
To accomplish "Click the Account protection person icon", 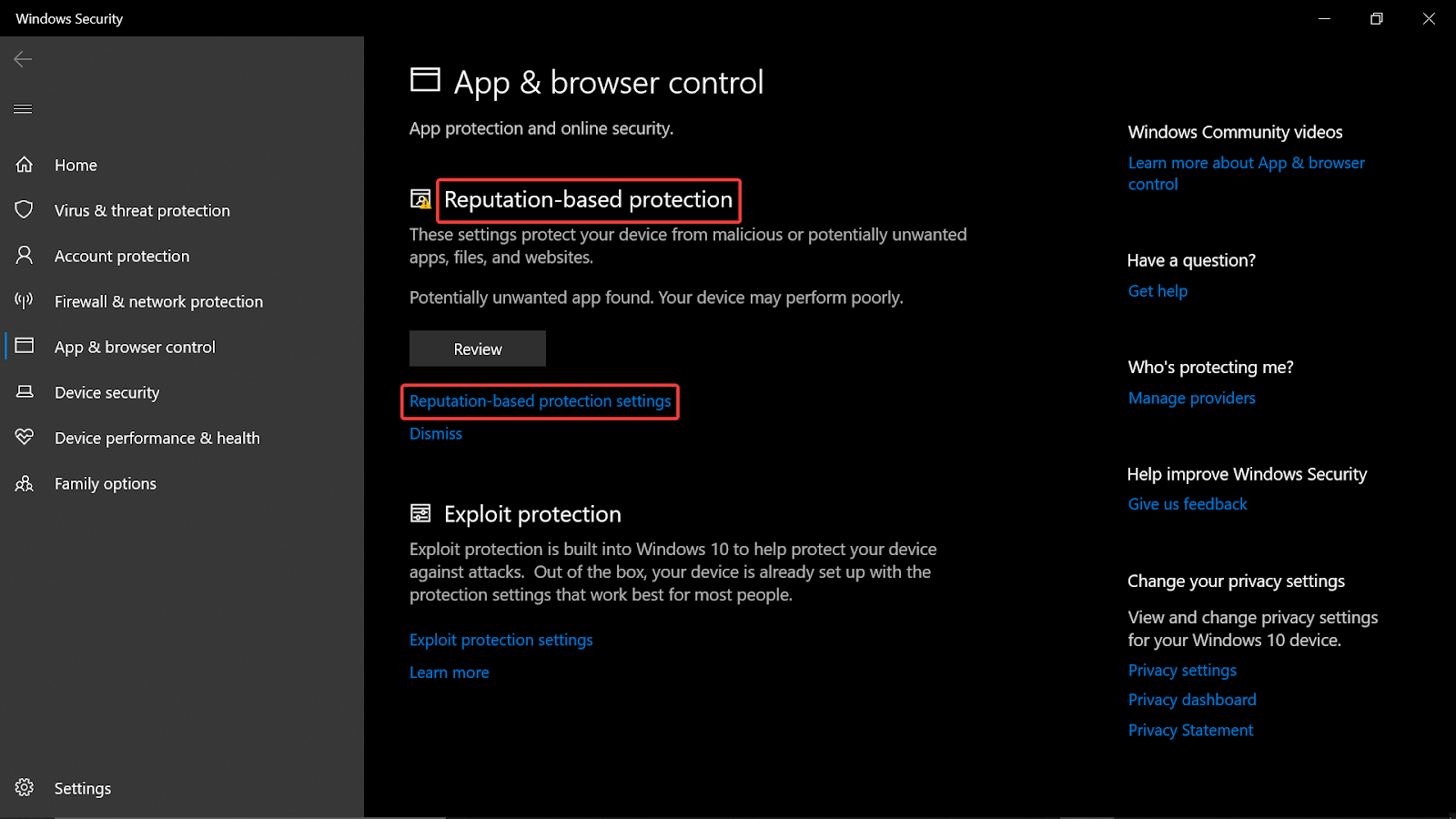I will pos(25,256).
